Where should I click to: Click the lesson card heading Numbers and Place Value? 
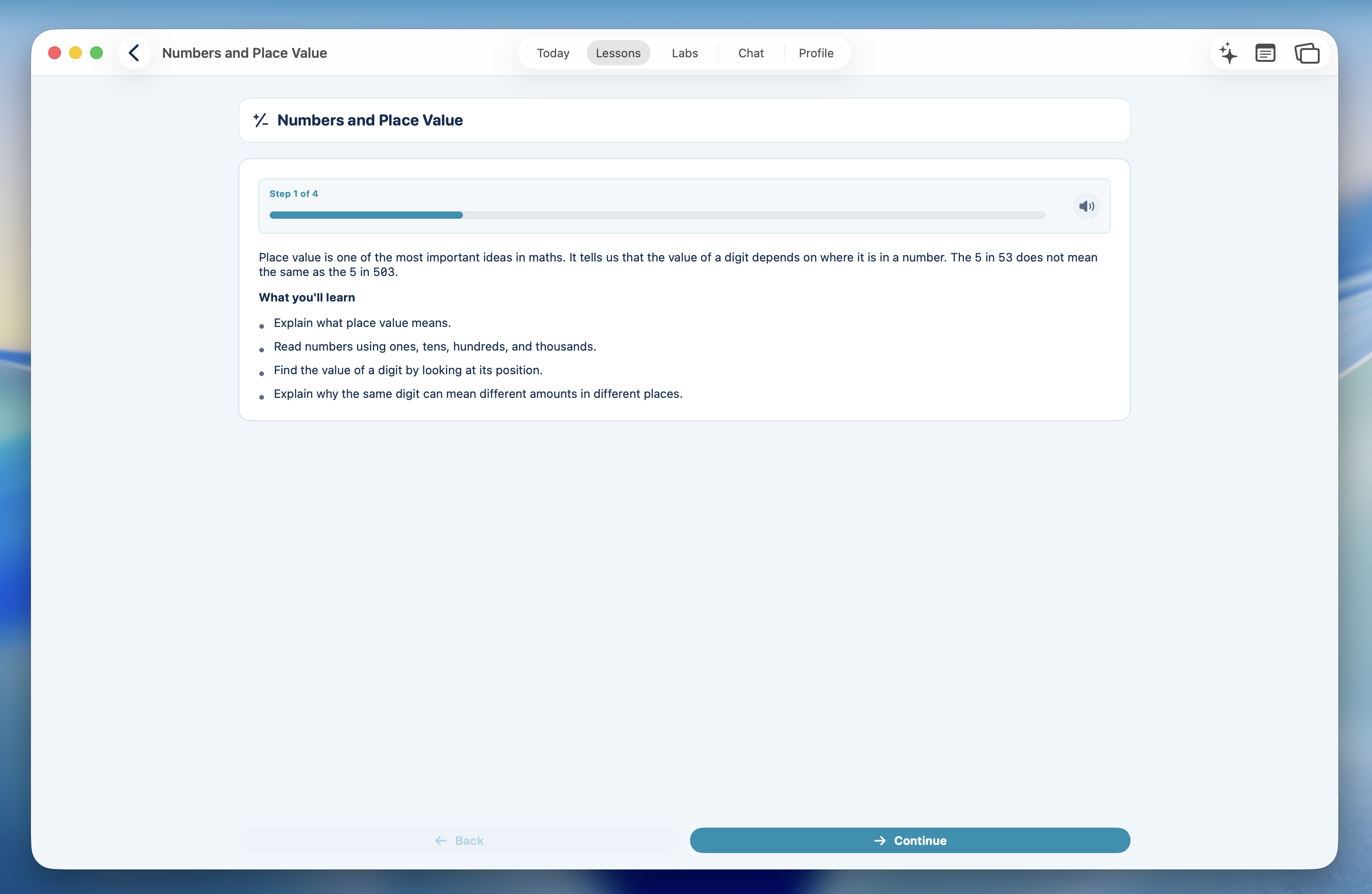[x=369, y=120]
